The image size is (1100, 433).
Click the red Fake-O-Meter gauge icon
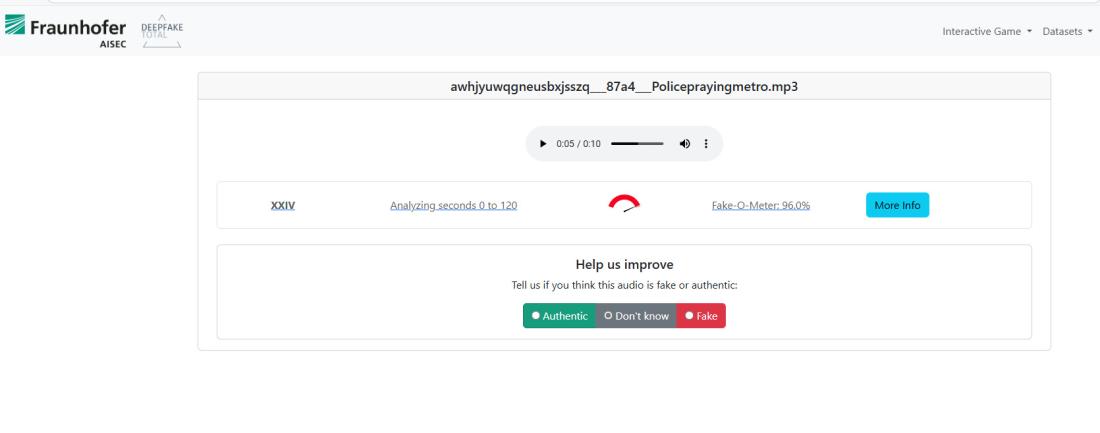(625, 205)
